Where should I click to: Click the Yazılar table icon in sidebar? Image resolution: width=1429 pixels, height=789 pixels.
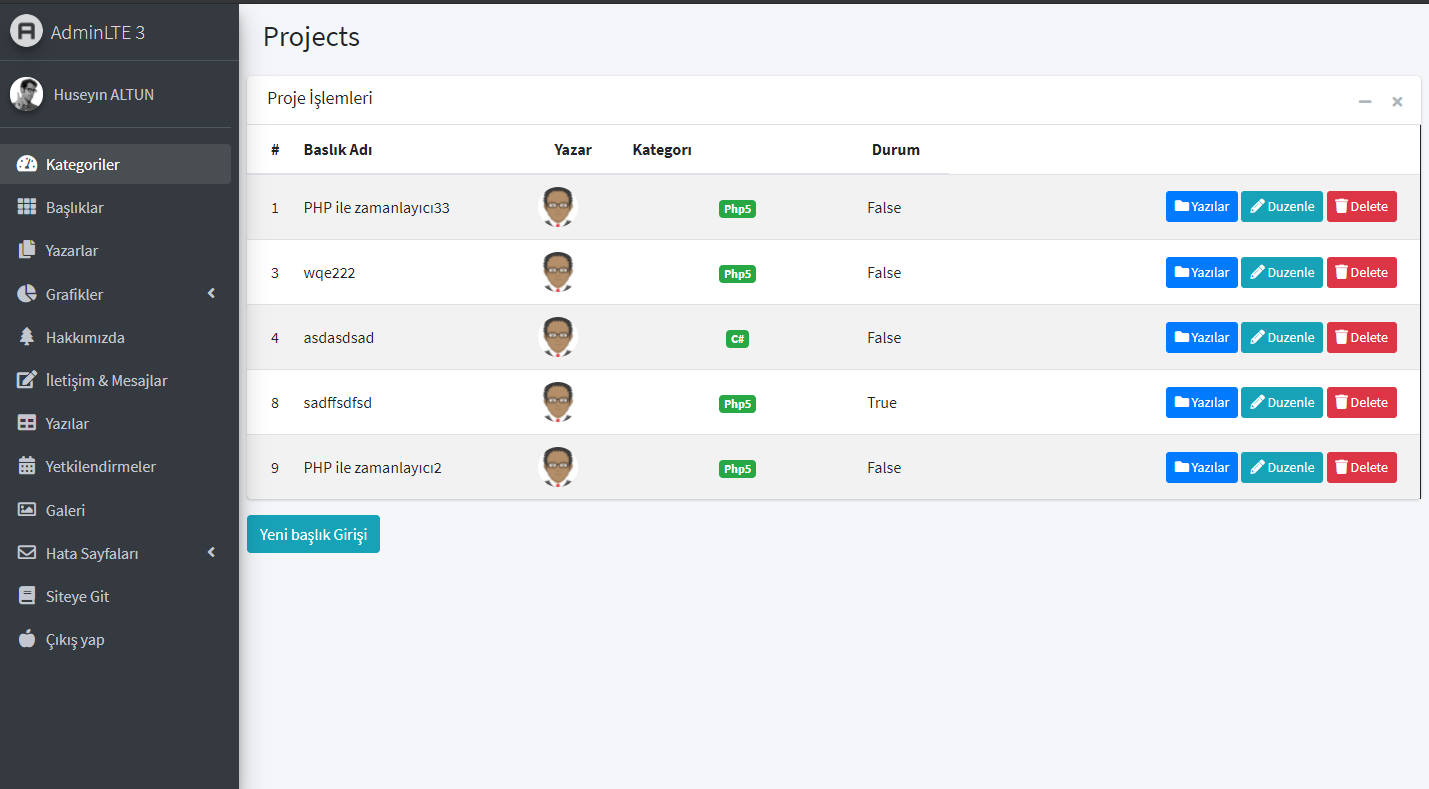[27, 423]
